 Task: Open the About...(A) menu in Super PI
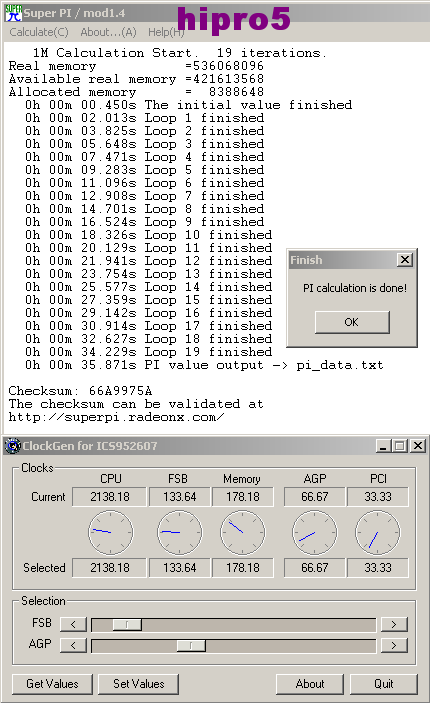click(108, 32)
